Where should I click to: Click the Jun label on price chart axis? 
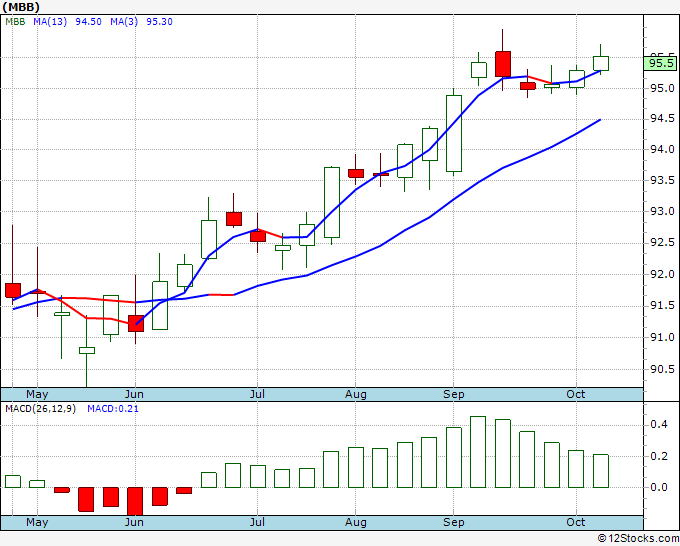coord(134,394)
